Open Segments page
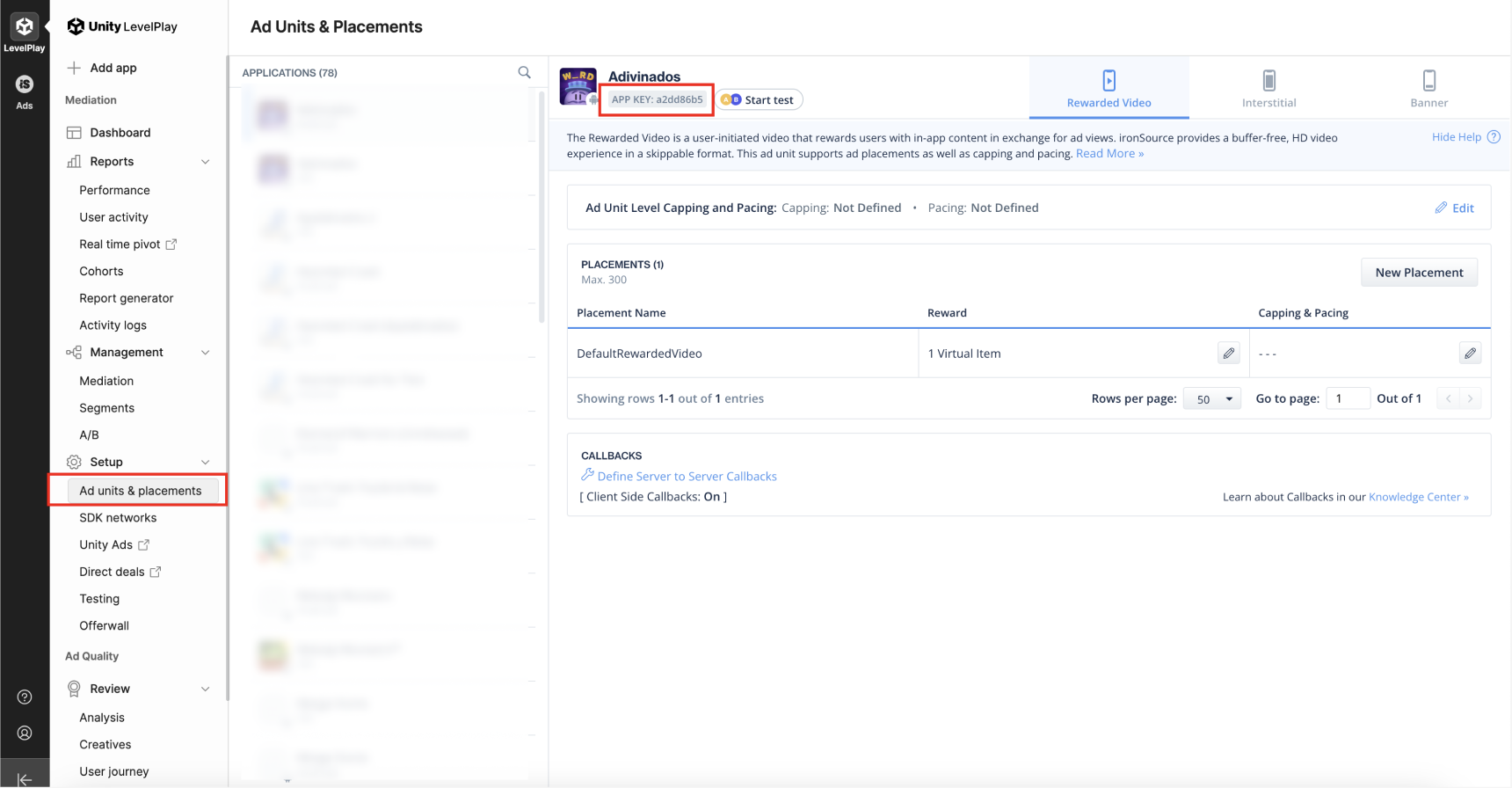Screen dimensions: 1512x788 pos(106,408)
